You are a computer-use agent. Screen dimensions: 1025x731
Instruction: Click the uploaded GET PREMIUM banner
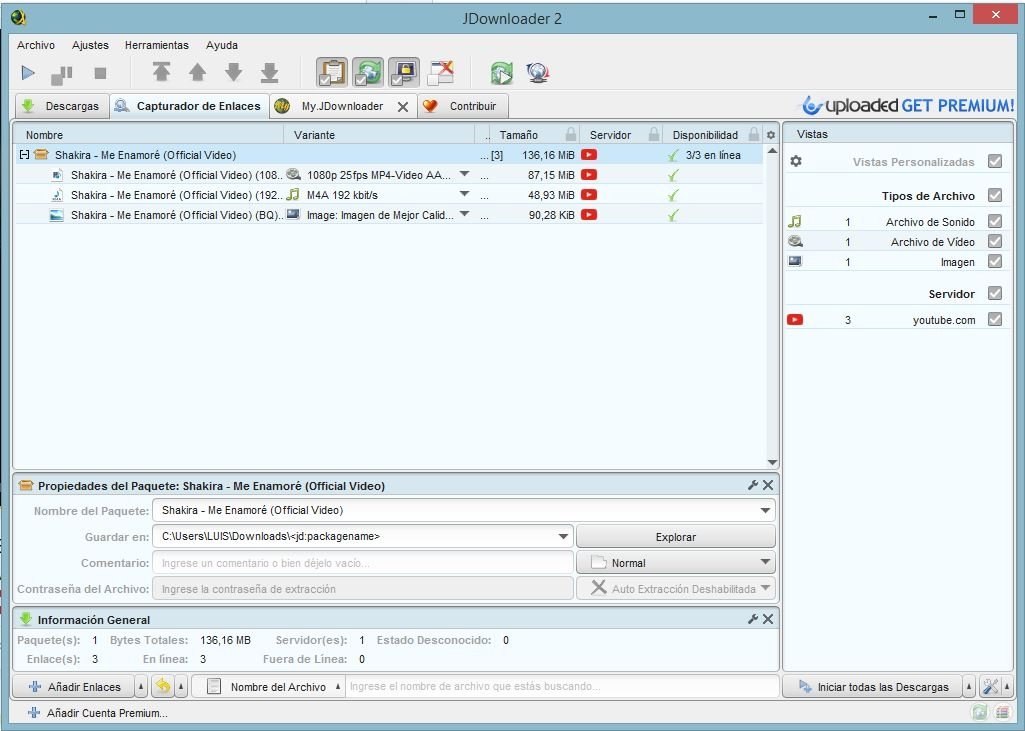click(908, 105)
